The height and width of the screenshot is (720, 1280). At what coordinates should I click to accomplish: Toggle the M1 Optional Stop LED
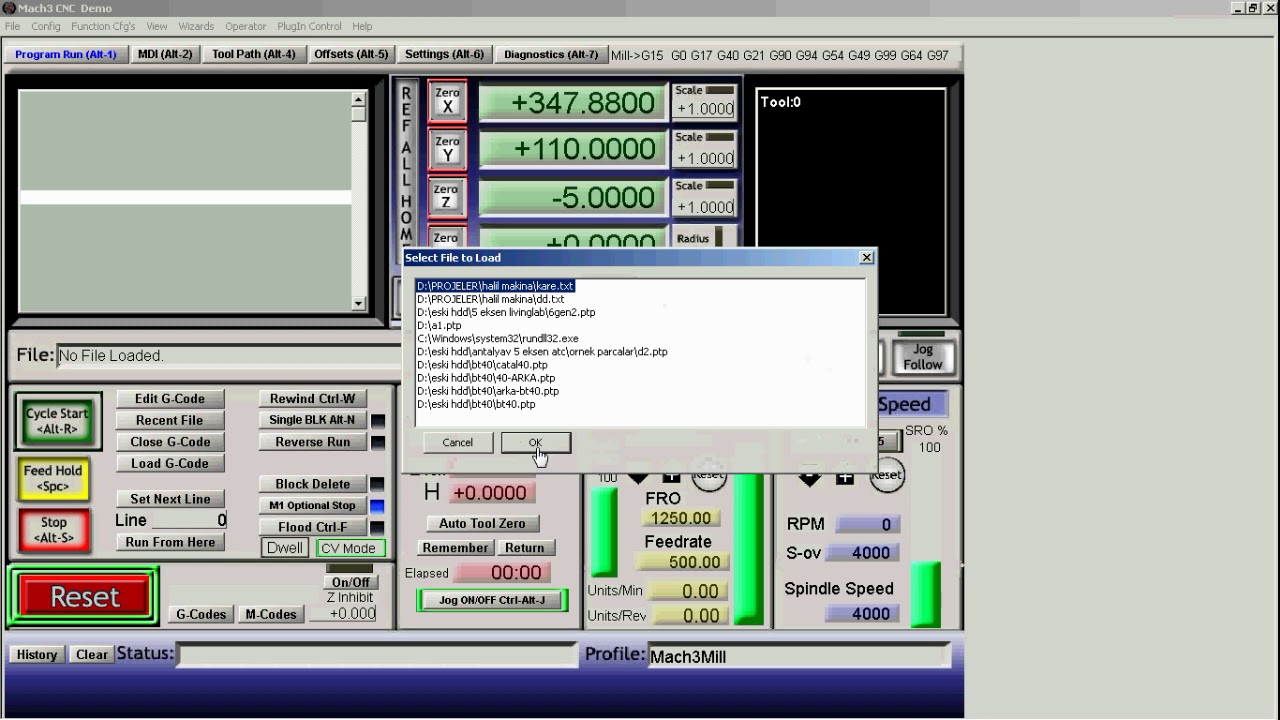(377, 506)
